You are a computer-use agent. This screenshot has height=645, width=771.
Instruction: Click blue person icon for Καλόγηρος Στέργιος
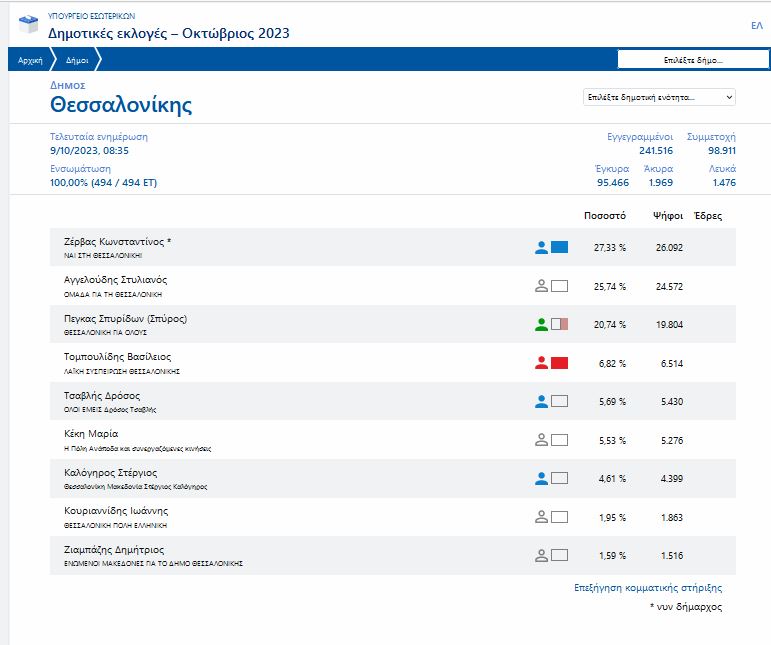541,478
